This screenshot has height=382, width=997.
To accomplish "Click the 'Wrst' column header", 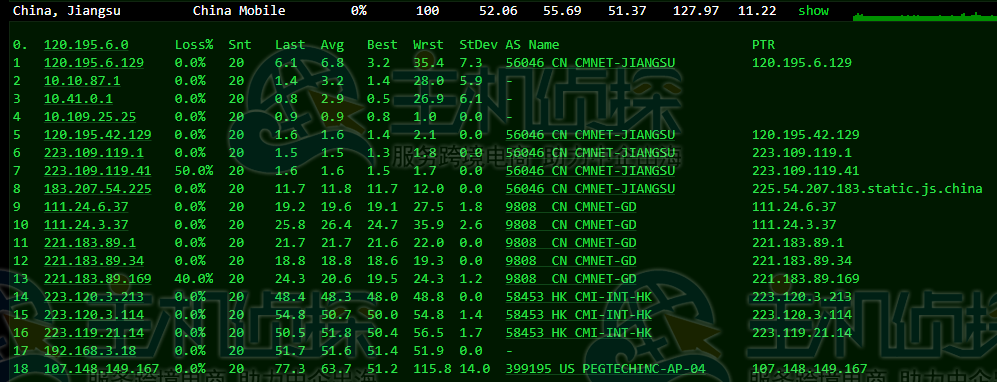I will [428, 44].
